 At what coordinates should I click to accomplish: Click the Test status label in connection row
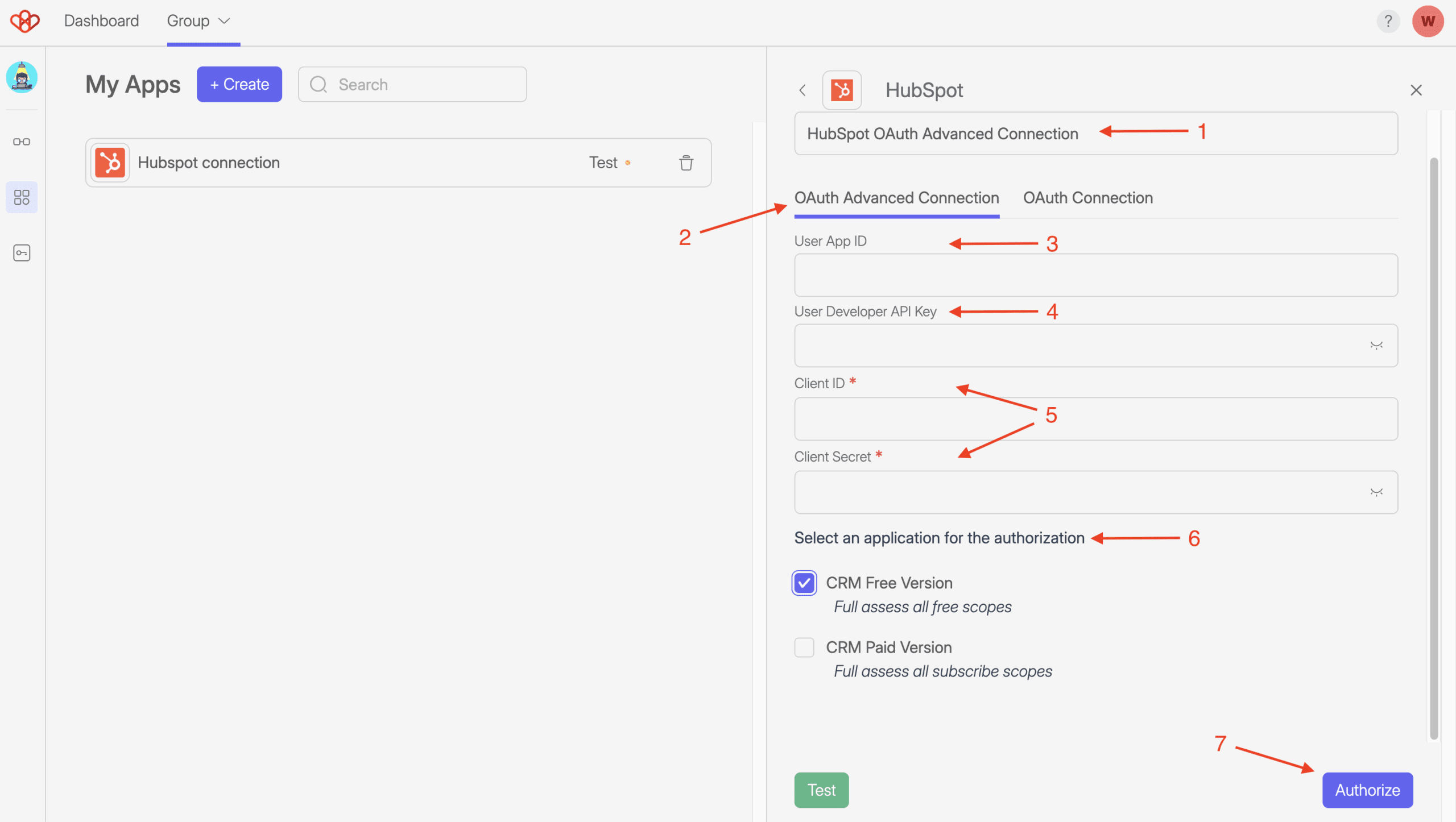[x=603, y=163]
